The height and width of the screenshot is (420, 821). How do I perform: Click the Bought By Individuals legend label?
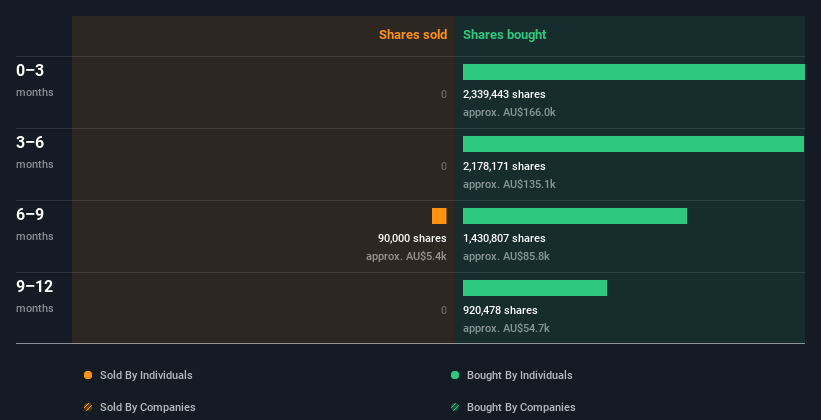519,375
